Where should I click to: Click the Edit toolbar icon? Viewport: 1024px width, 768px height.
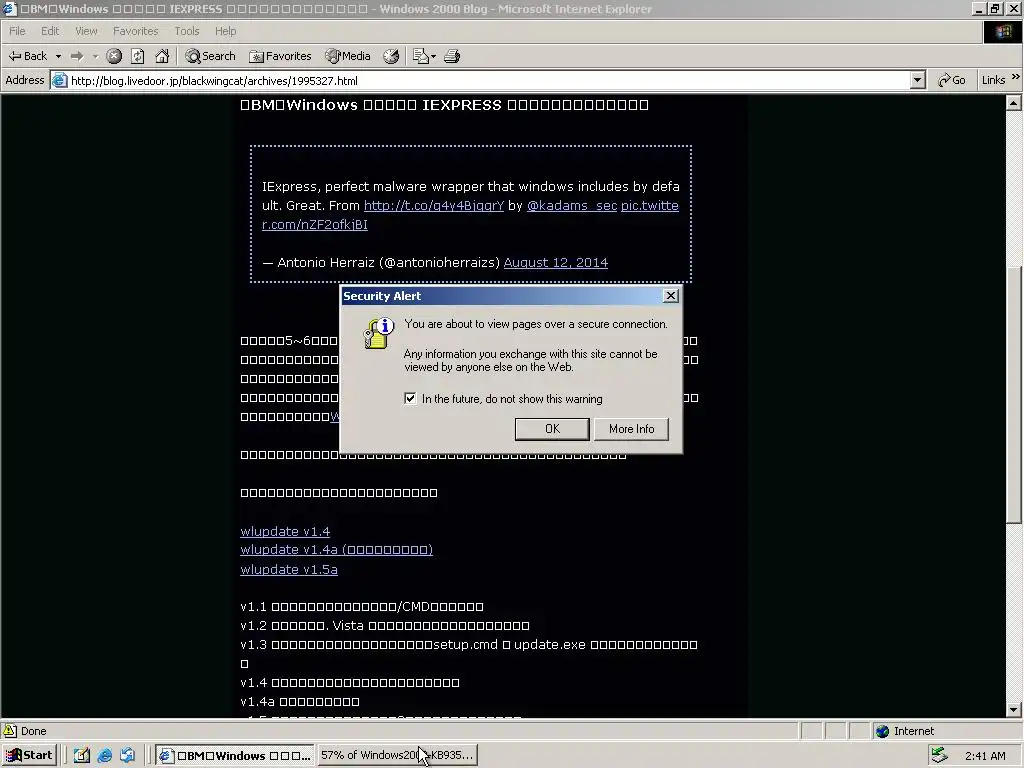coord(420,56)
